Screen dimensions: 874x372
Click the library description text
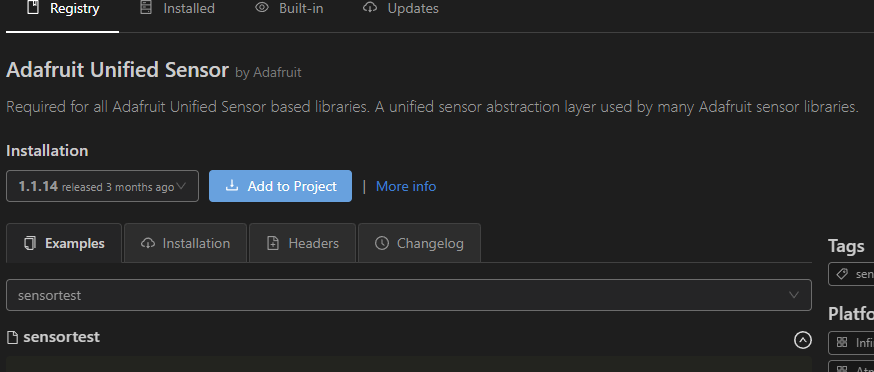(432, 107)
